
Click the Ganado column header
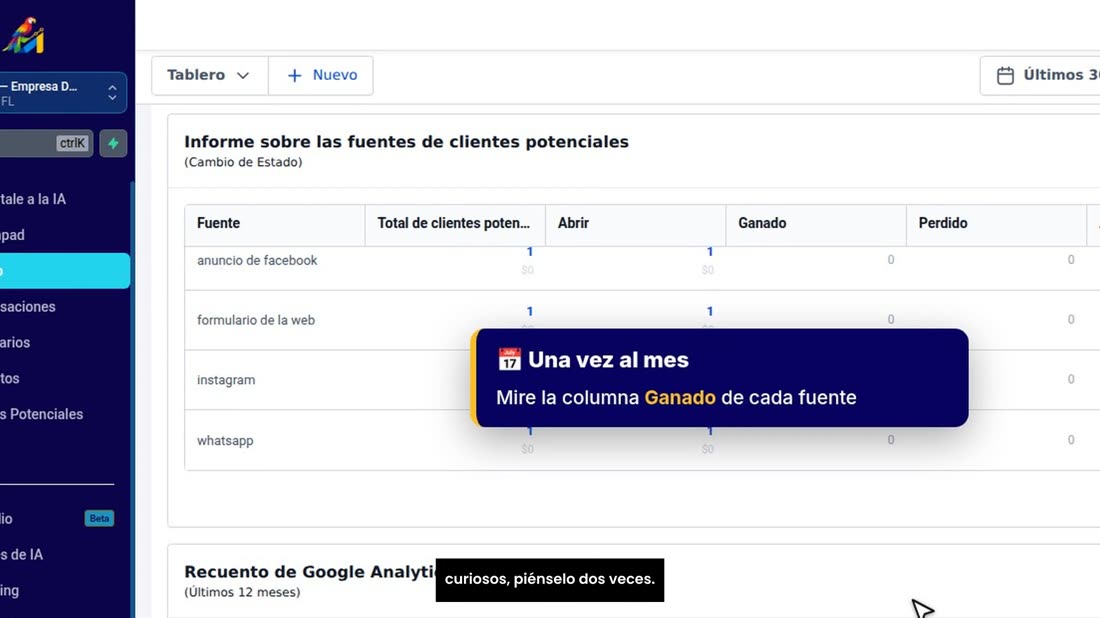click(816, 223)
